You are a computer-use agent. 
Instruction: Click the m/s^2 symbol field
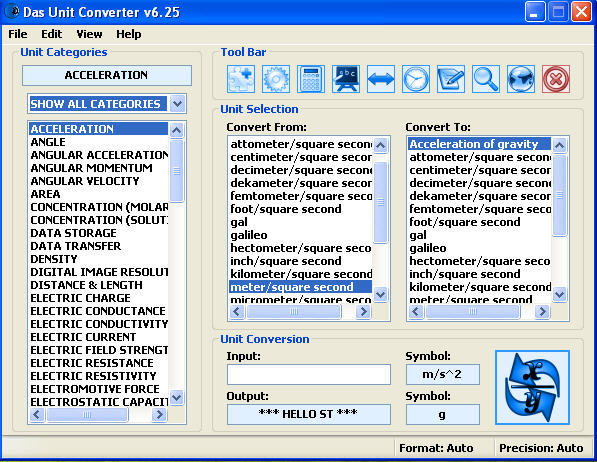pos(442,374)
